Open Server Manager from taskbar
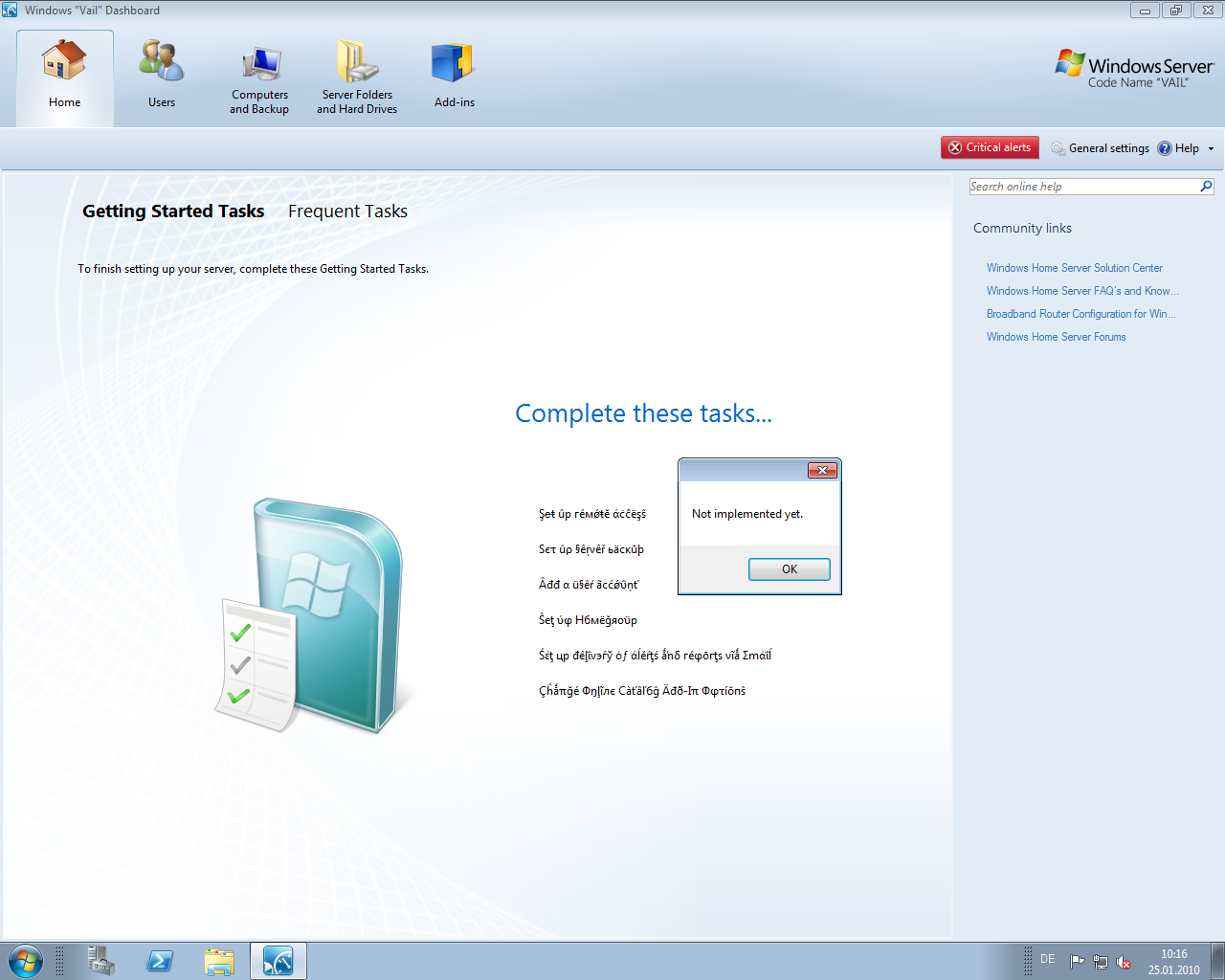Screen dimensions: 1225x980 pos(100,961)
